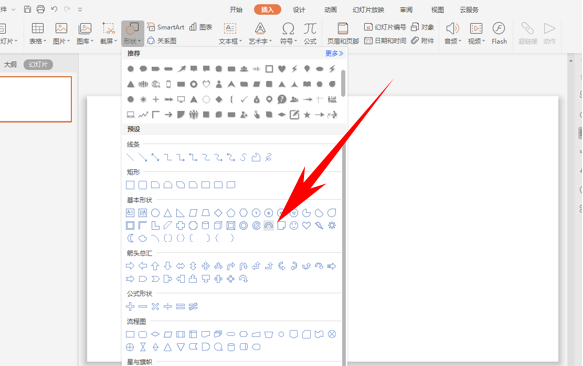583x366 pixels.
Task: Insert a SmartArt graphic
Action: click(x=166, y=27)
